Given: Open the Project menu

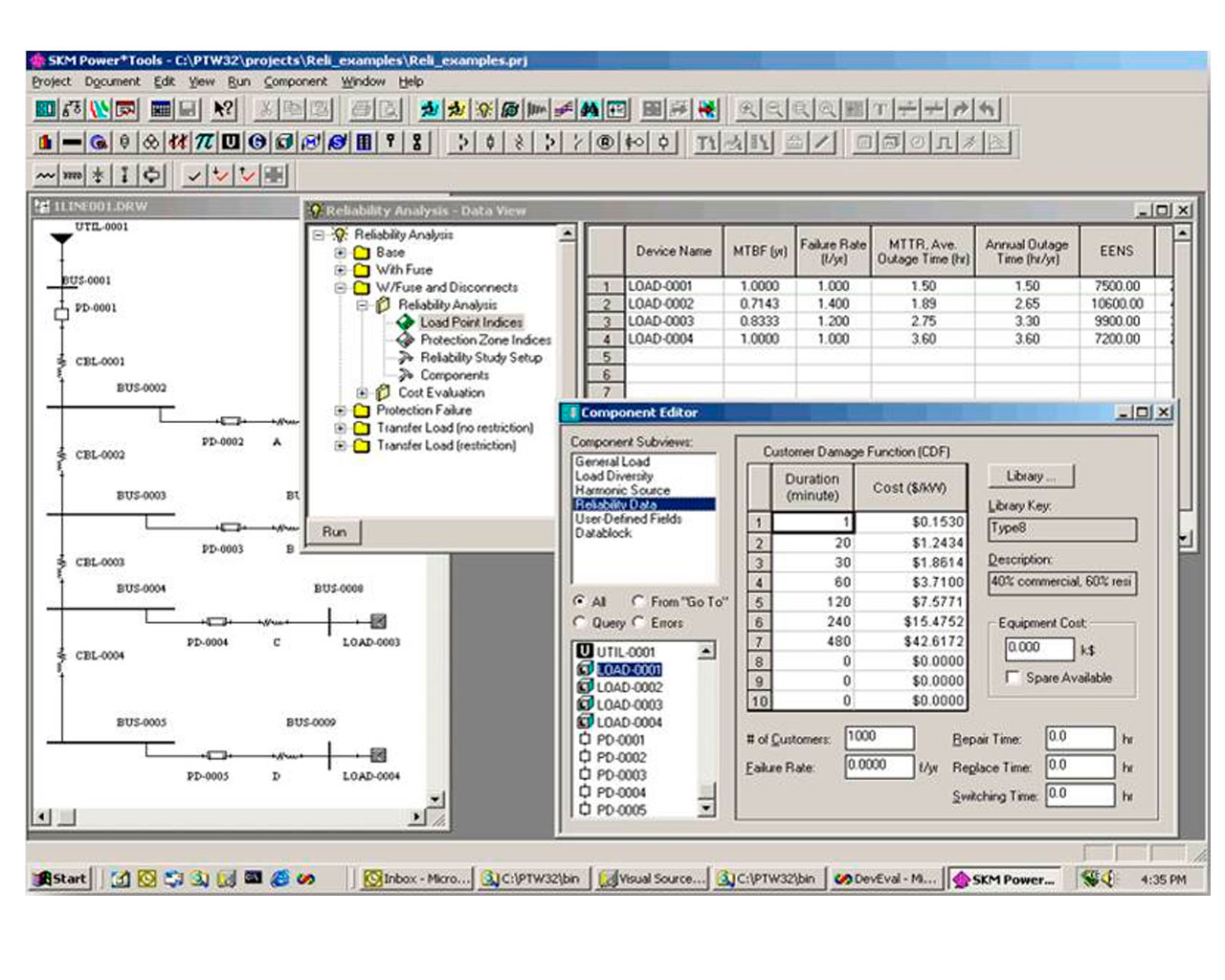Looking at the screenshot, I should [x=52, y=81].
